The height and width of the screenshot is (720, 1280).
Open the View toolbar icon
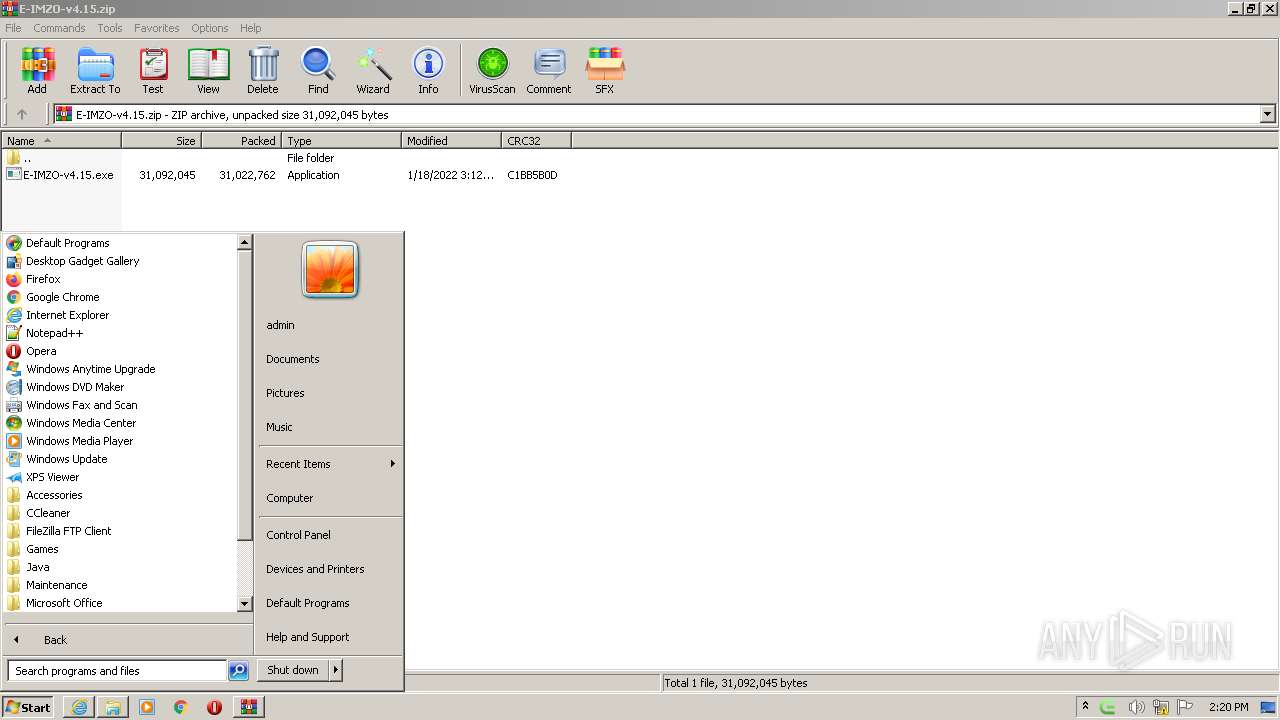point(208,70)
